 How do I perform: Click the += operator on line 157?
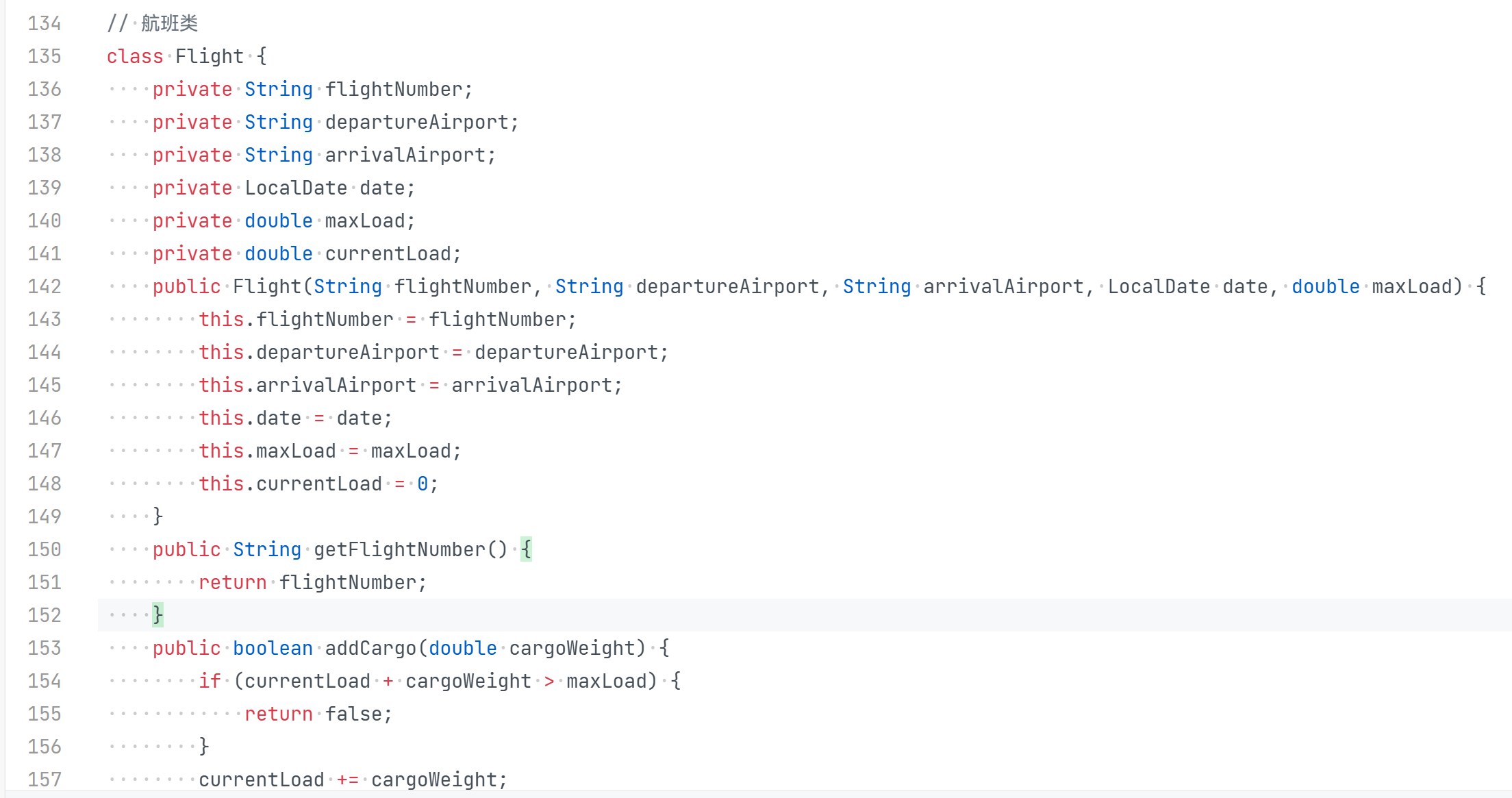347,780
